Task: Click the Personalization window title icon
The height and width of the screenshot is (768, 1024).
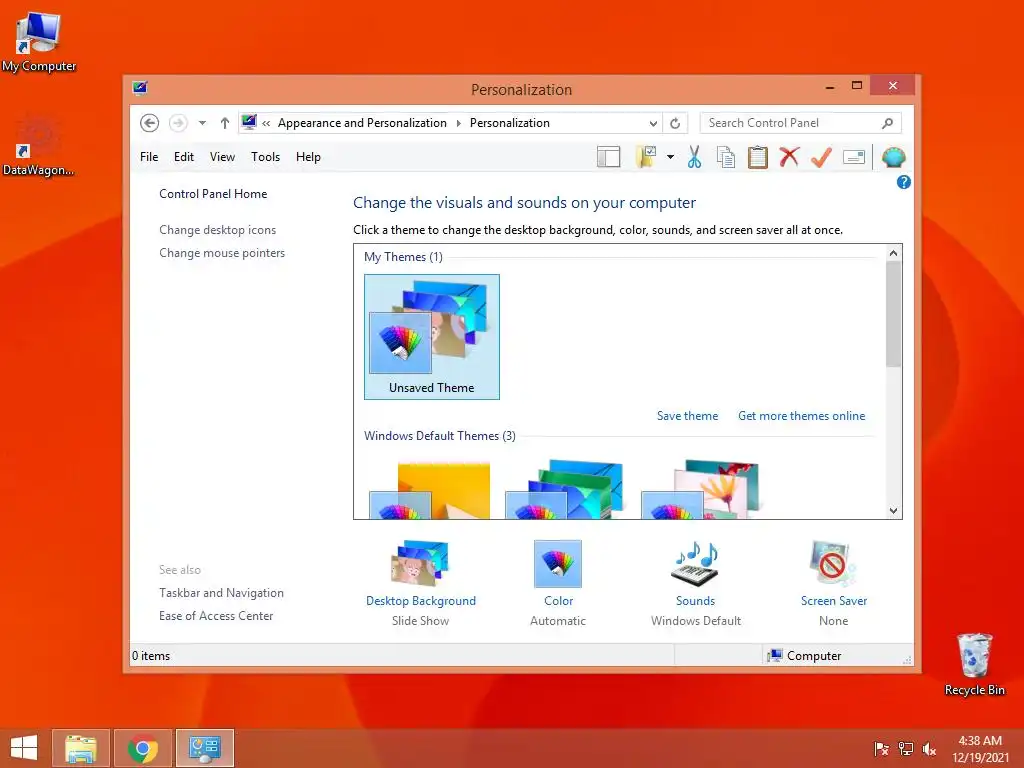Action: (140, 88)
